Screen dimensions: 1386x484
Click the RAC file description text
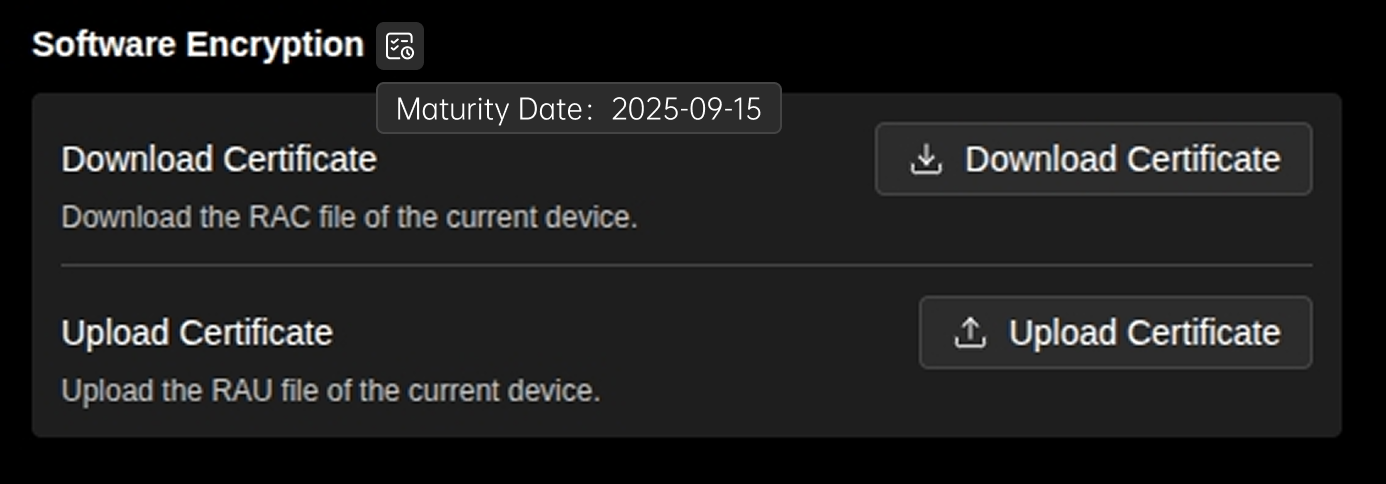(349, 217)
